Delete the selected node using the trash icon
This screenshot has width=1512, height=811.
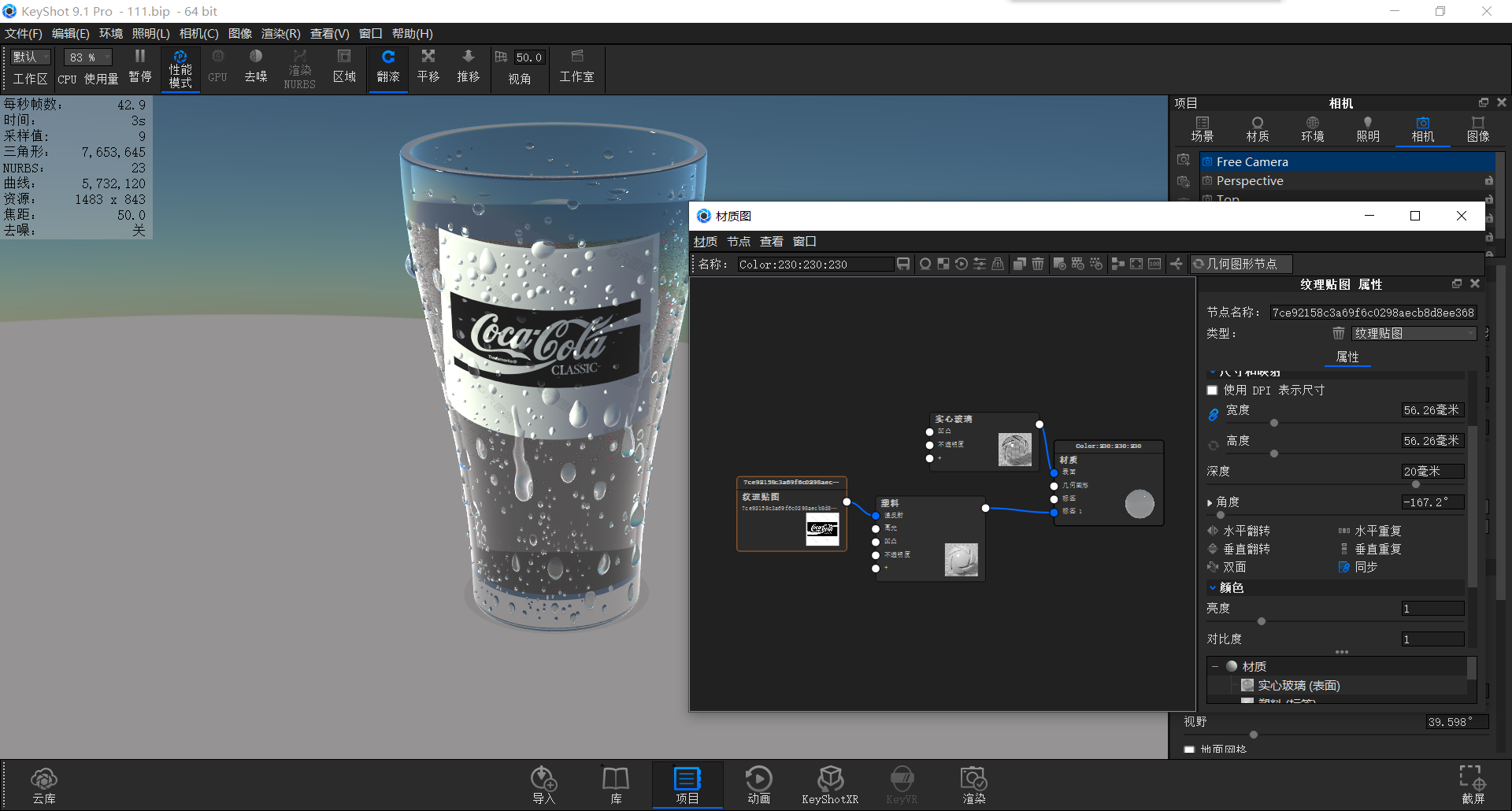pyautogui.click(x=1038, y=264)
